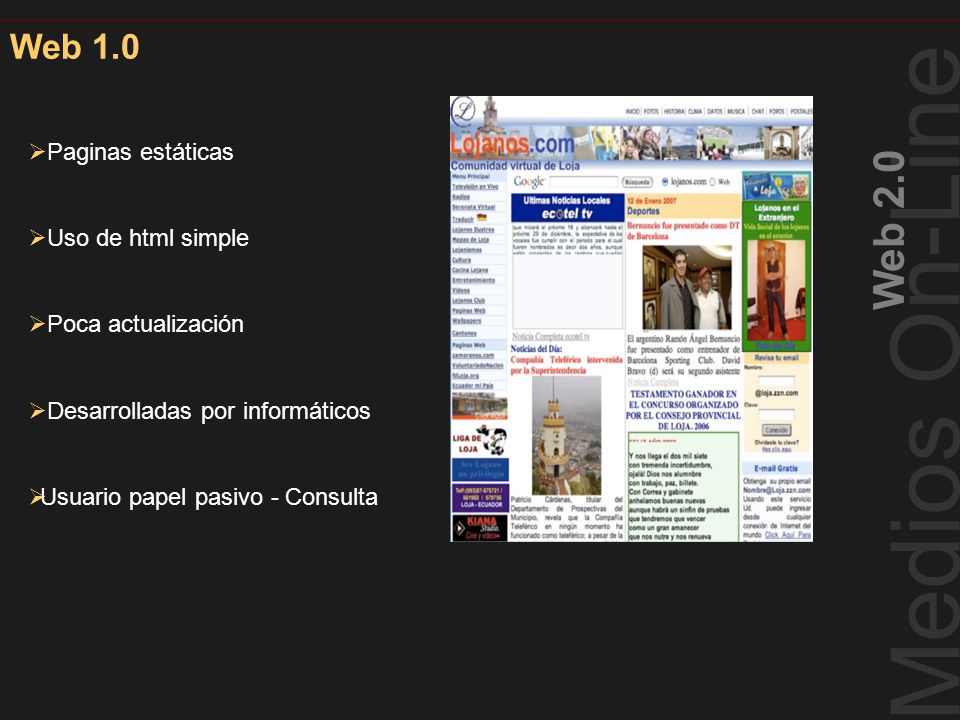Open the HISTORIA menu item

coord(674,111)
